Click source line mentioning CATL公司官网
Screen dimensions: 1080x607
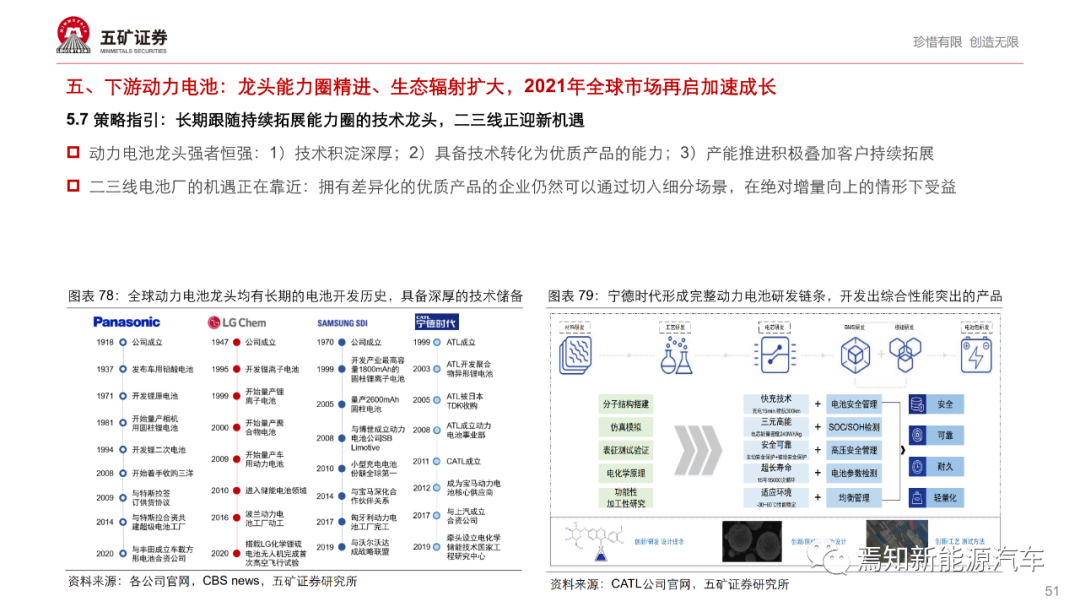669,584
